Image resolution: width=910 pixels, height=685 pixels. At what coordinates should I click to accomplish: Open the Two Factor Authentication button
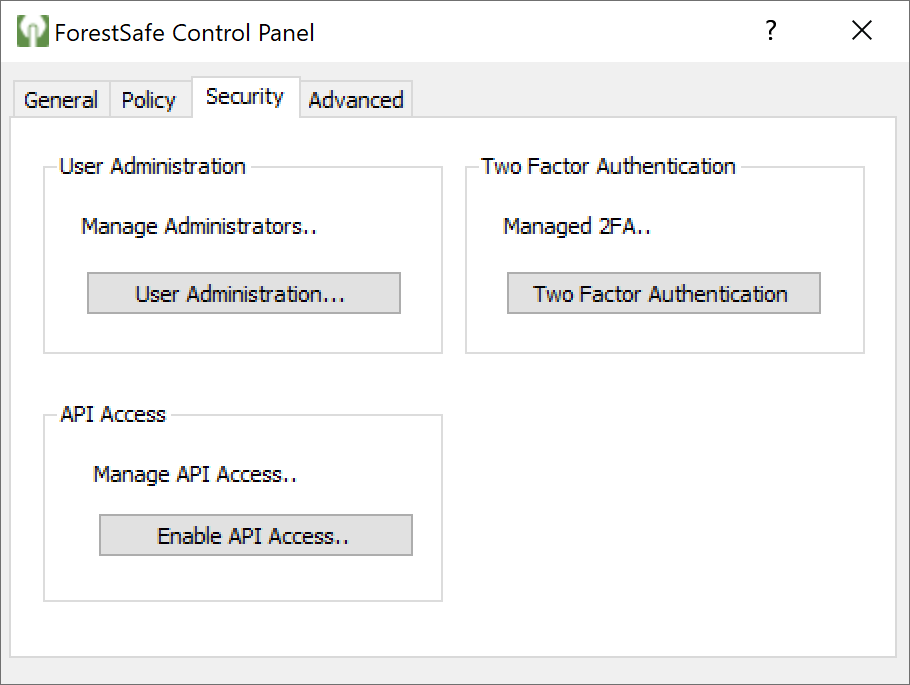pos(663,294)
